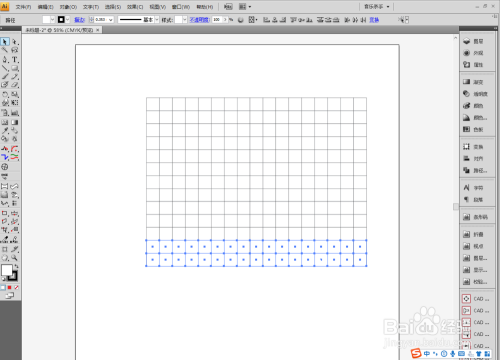Viewport: 500px width, 360px height.
Task: Open 编辑(E) menu
Action: point(45,7)
